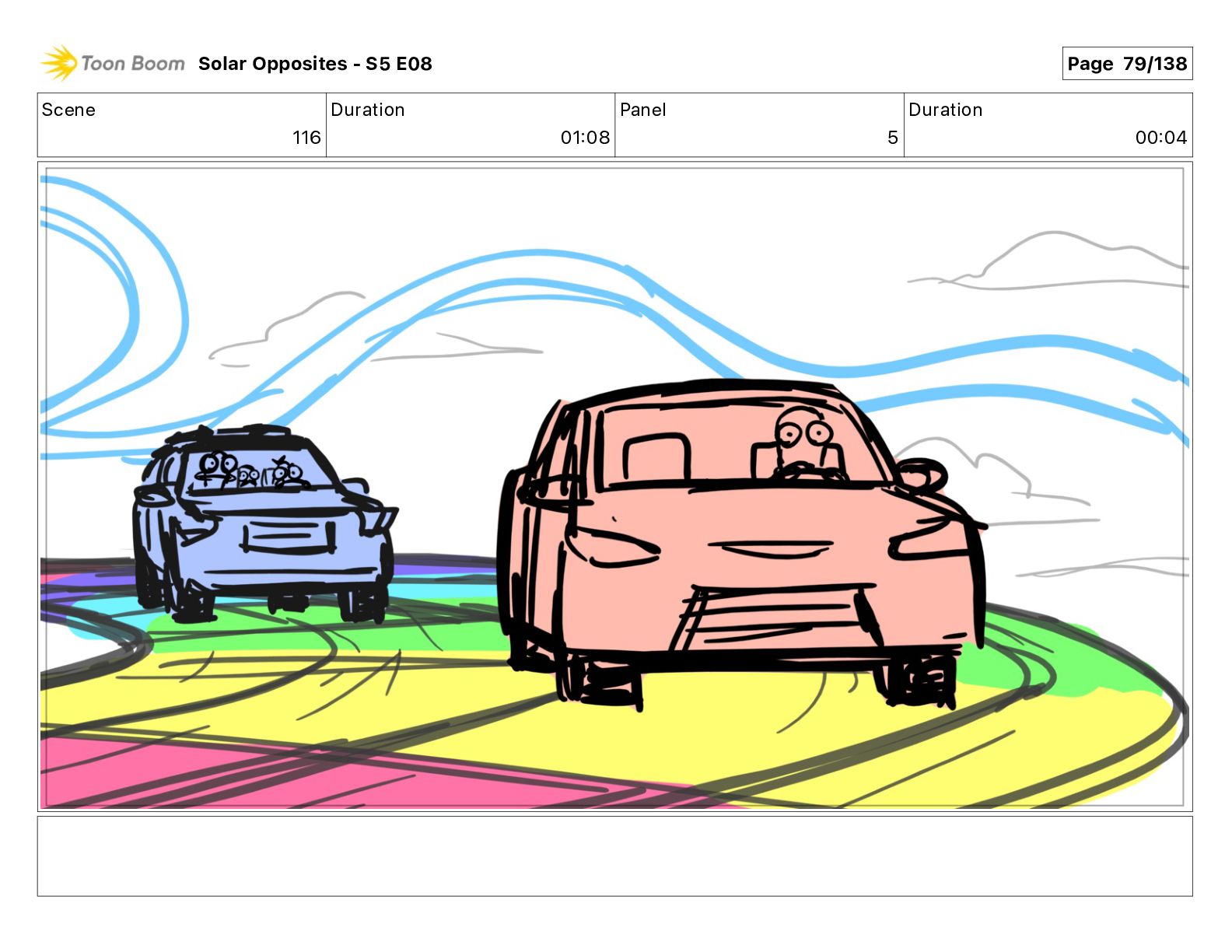Select panel number '5'
1232x952 pixels.
(893, 138)
